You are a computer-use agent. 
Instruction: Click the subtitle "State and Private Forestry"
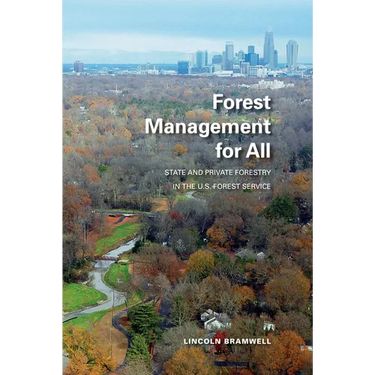point(217,173)
